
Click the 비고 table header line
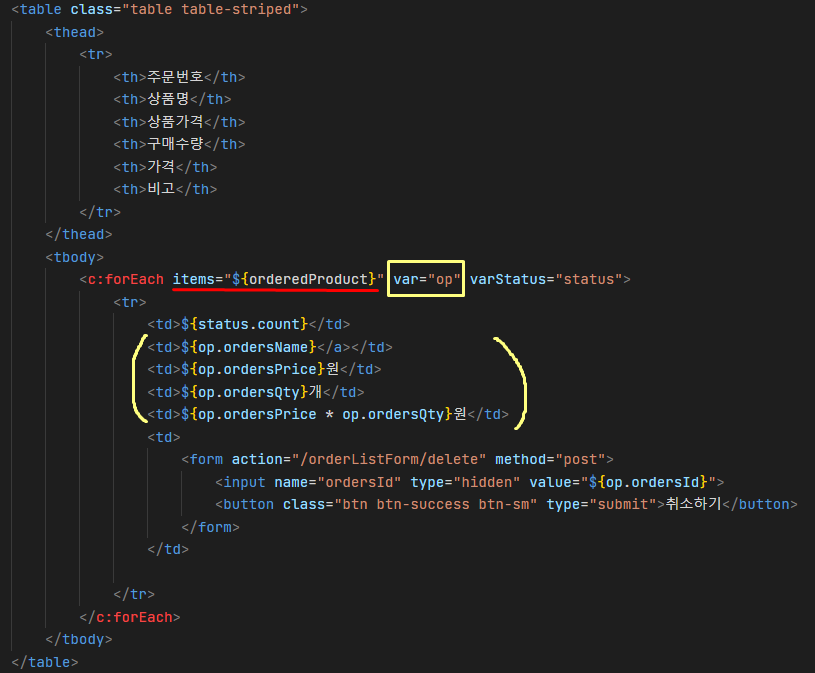pyautogui.click(x=165, y=189)
